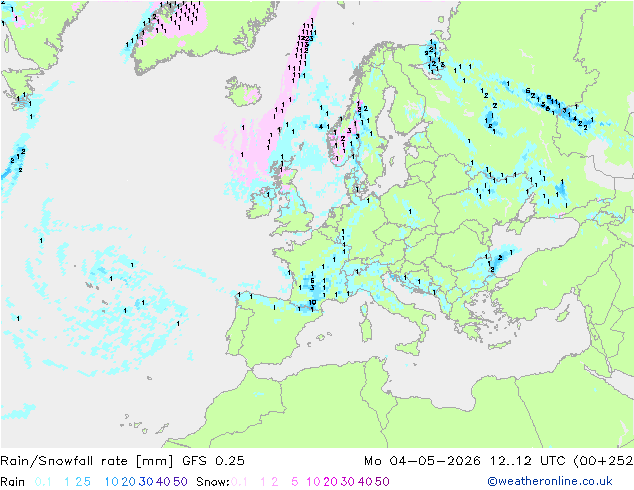Click the snow legend value 10
The height and width of the screenshot is (490, 634).
click(x=313, y=482)
